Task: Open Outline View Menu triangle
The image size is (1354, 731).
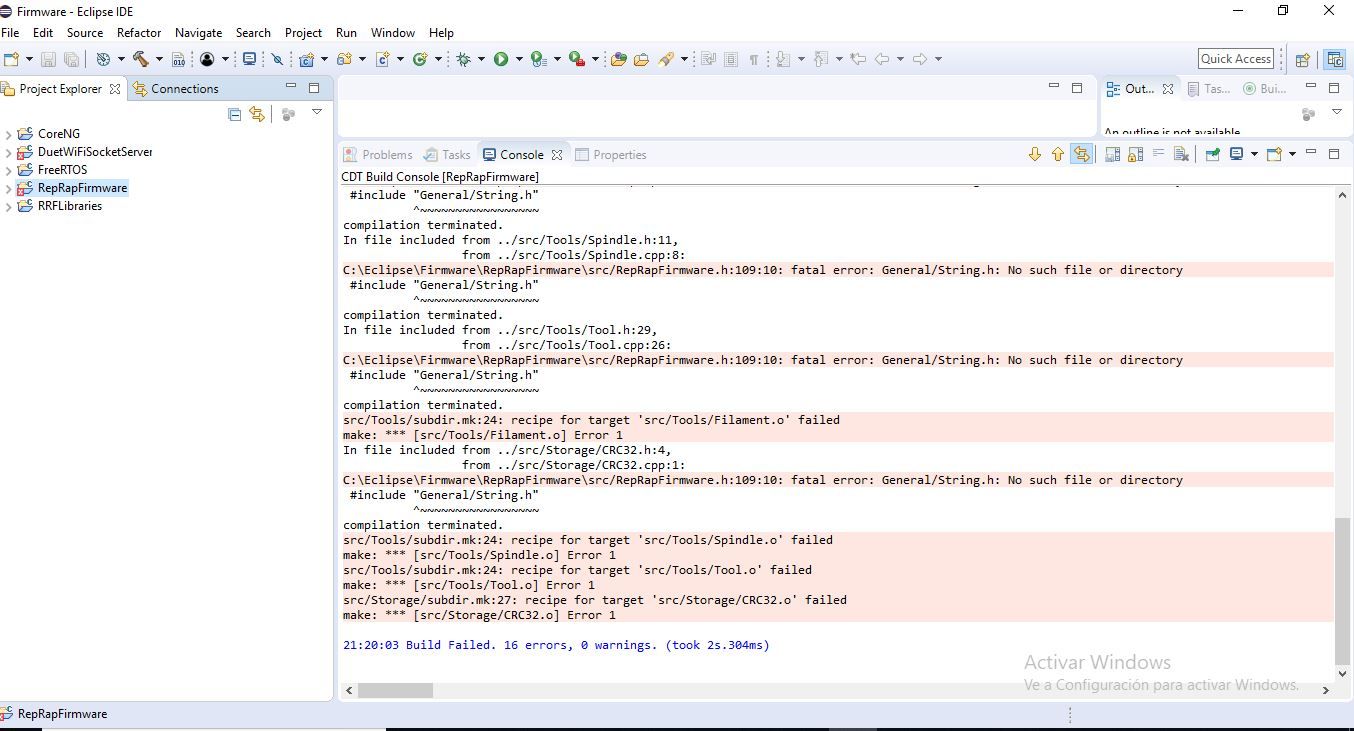Action: 1337,112
